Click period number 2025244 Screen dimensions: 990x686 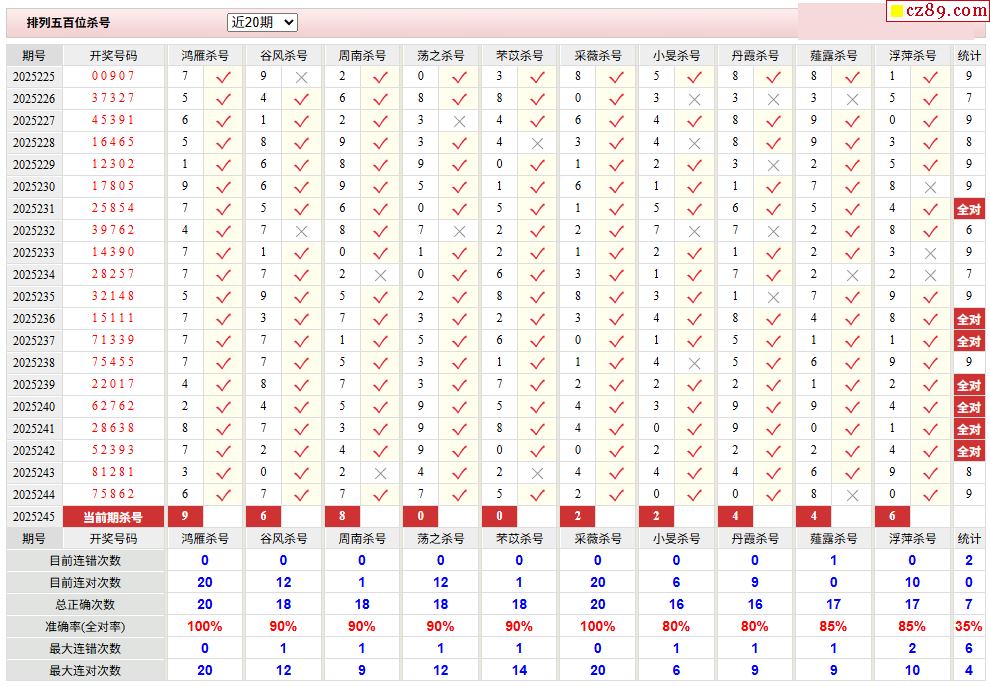pos(34,495)
